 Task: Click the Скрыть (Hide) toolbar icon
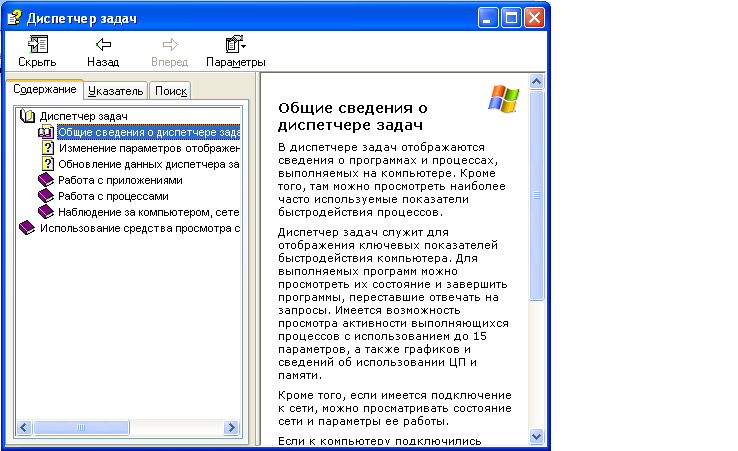[x=38, y=45]
